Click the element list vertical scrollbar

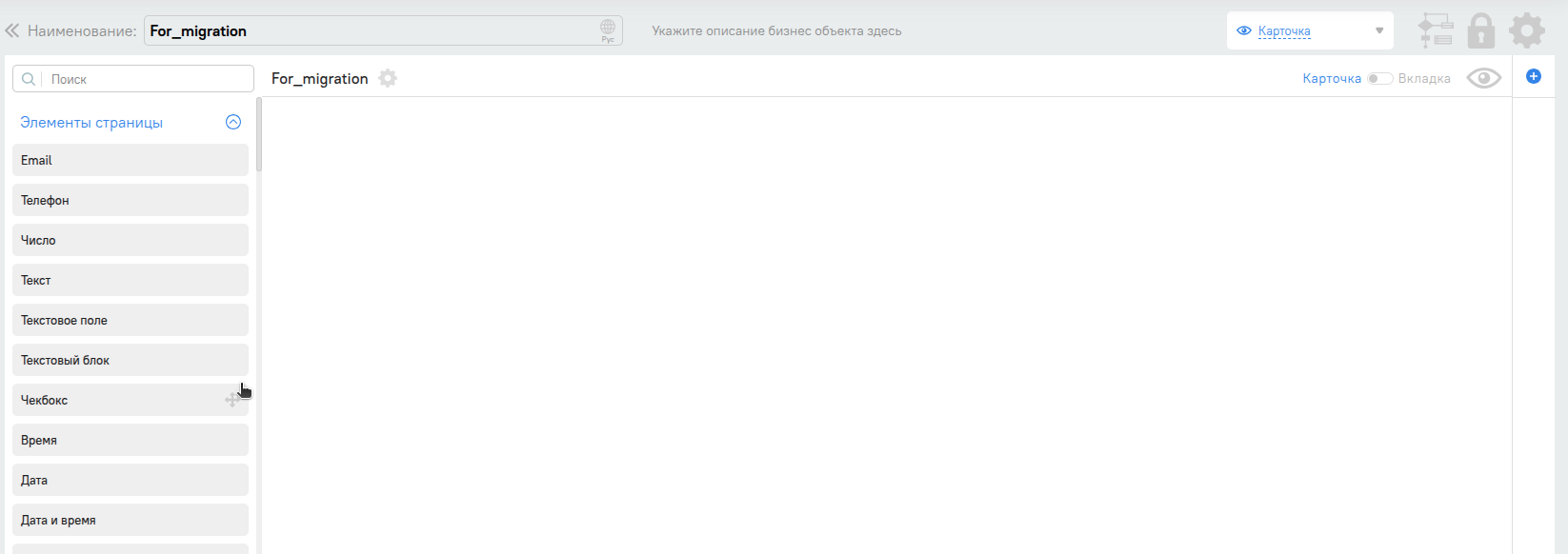(x=259, y=133)
